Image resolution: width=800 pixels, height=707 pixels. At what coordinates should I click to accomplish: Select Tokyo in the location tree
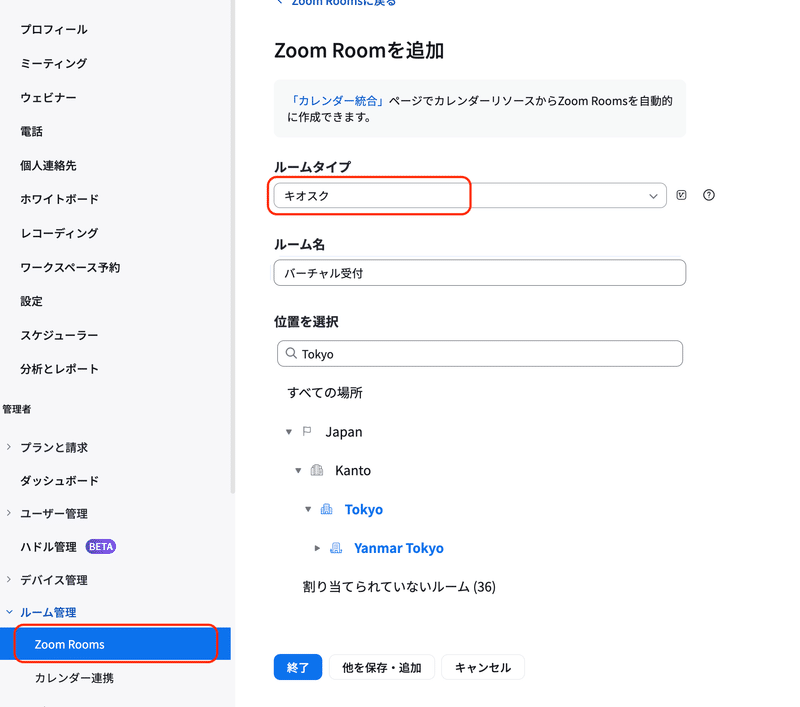tap(364, 509)
